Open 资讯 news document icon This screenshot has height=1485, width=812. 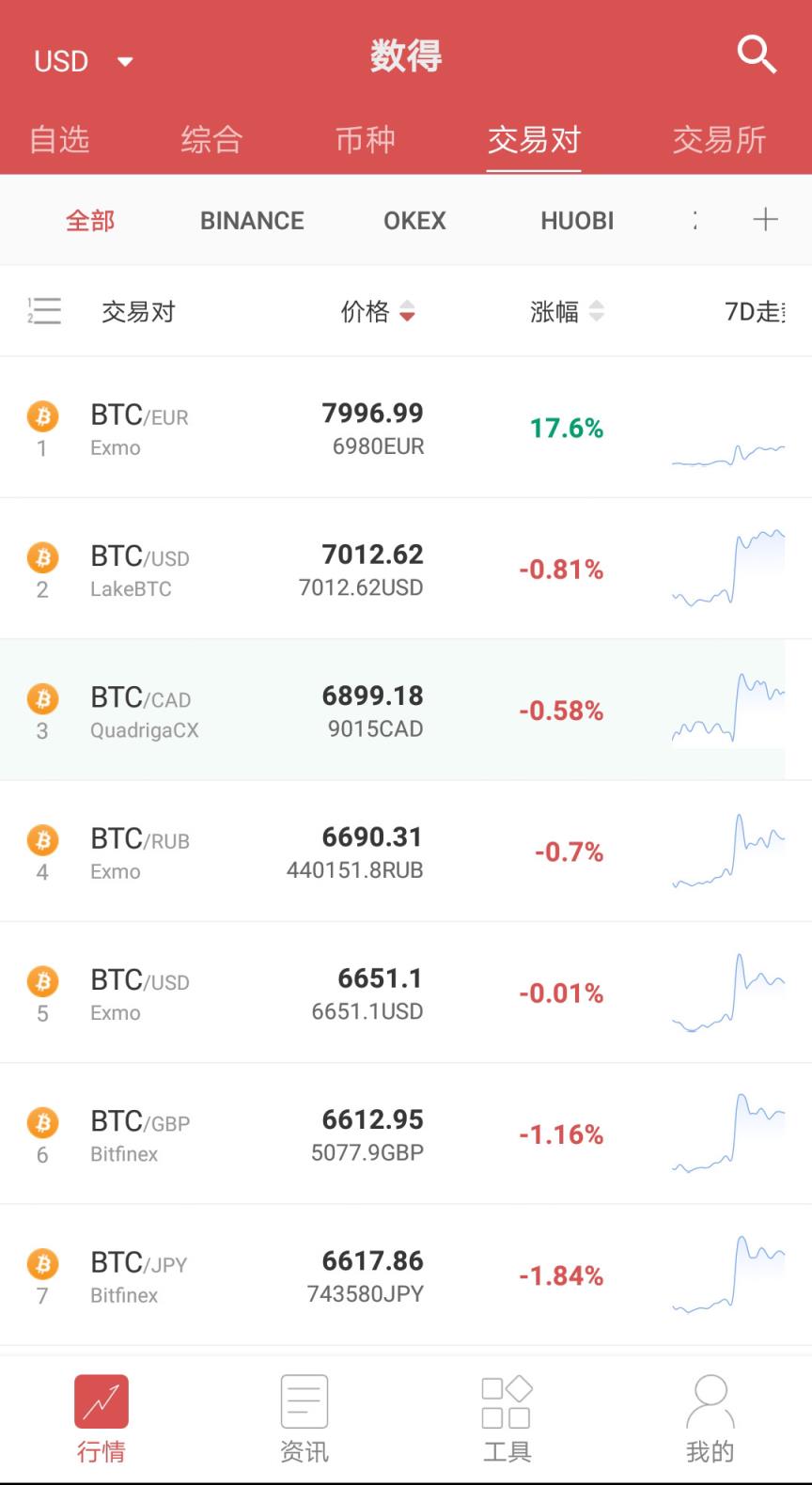coord(304,1401)
